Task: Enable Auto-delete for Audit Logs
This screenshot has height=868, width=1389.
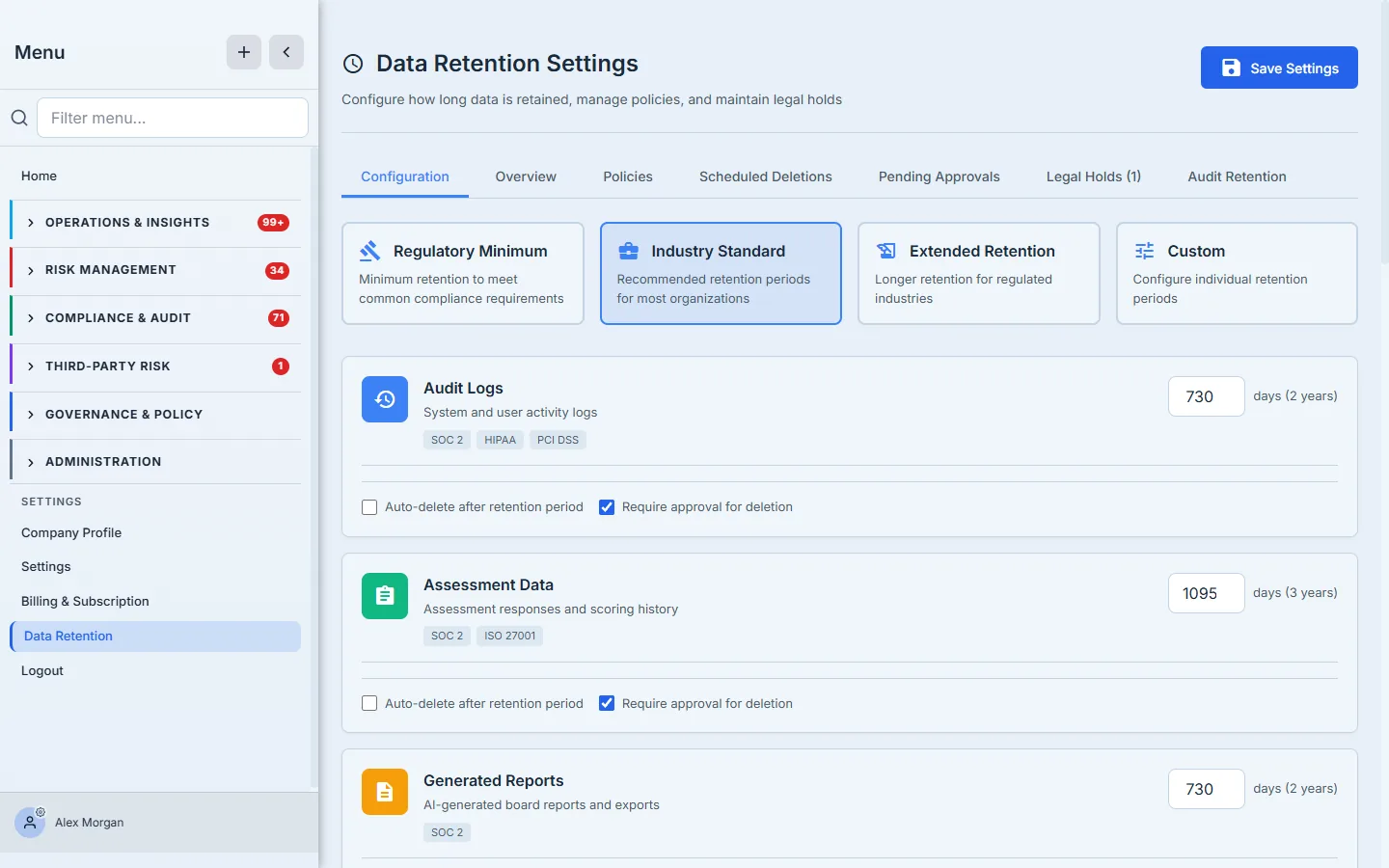Action: [x=369, y=507]
